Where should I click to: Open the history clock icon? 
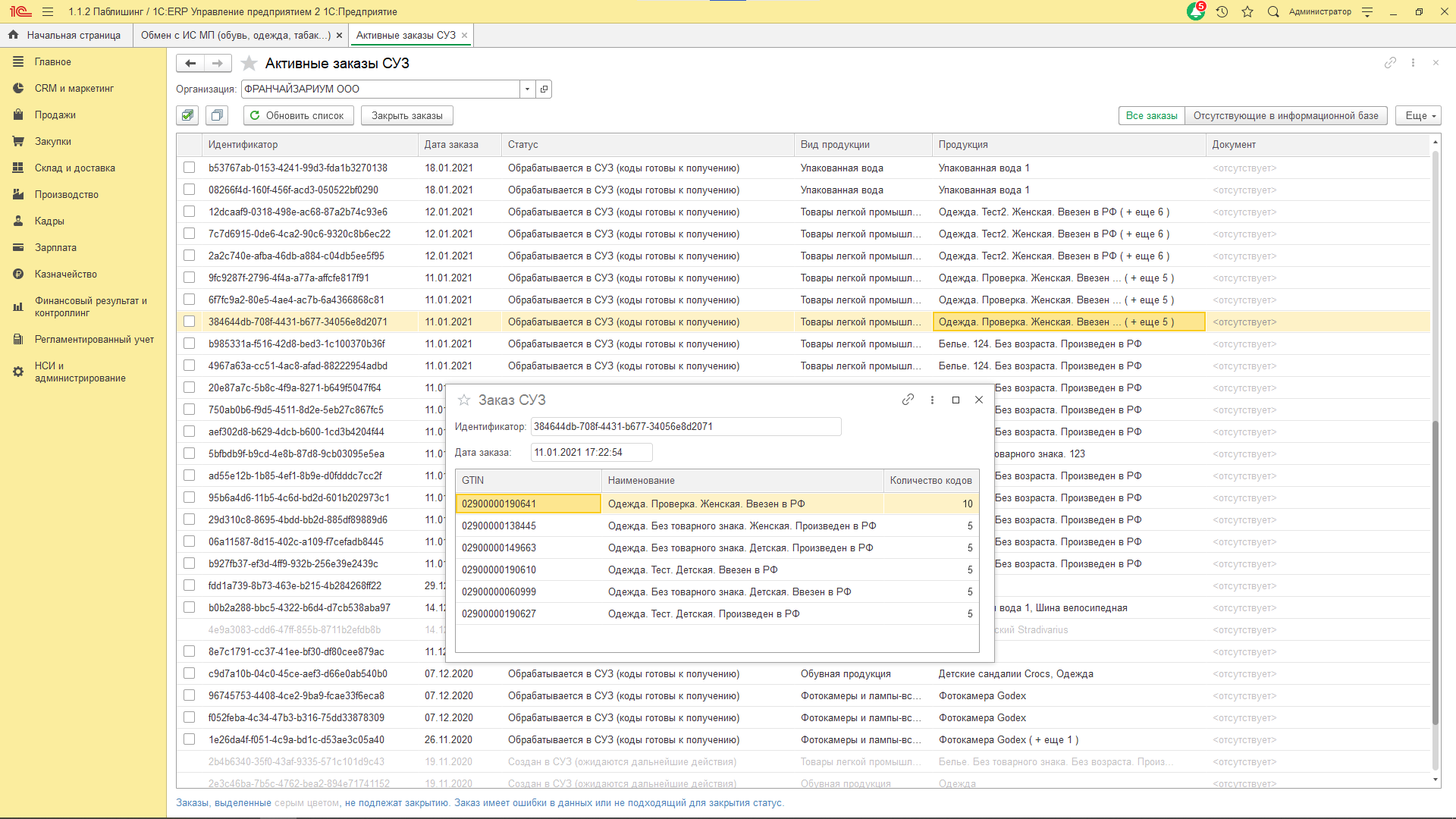click(x=1222, y=11)
